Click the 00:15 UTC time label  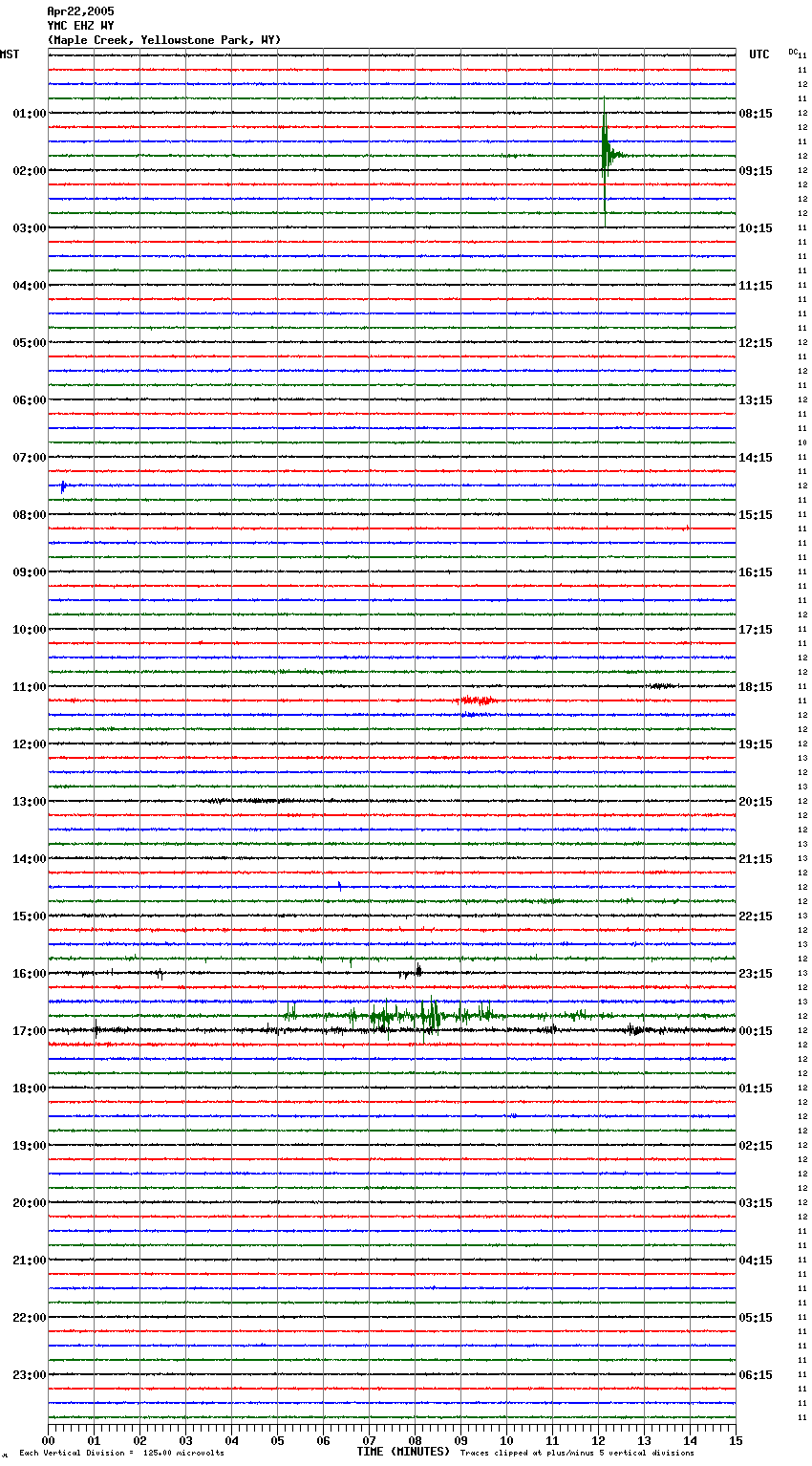coord(756,1031)
